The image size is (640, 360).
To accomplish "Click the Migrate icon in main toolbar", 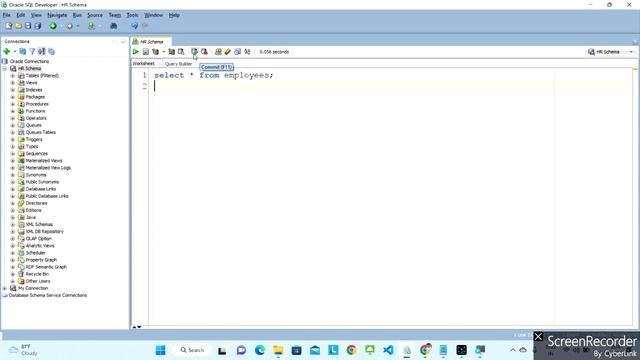I will pyautogui.click(x=135, y=26).
